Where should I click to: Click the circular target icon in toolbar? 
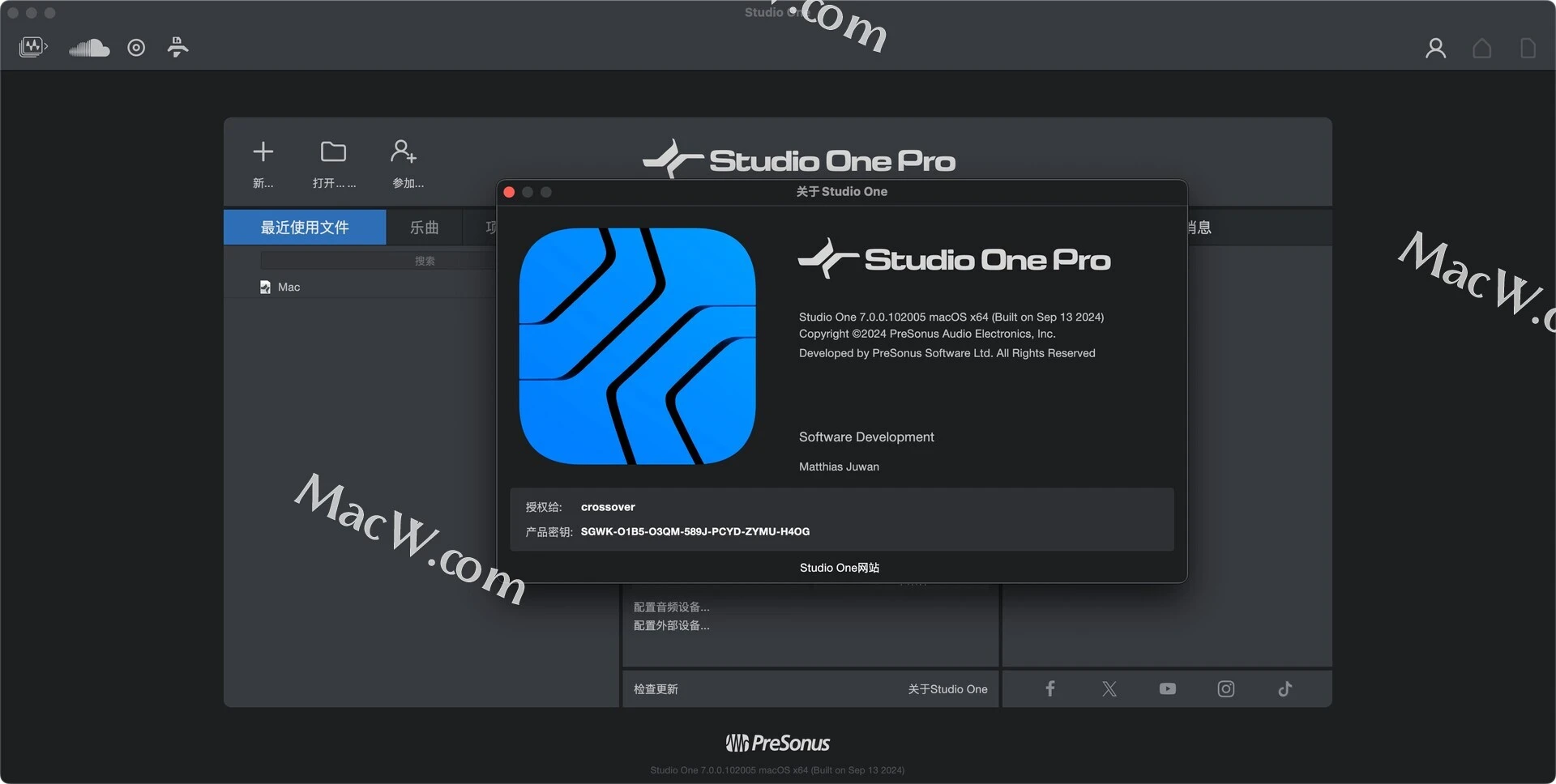[136, 48]
